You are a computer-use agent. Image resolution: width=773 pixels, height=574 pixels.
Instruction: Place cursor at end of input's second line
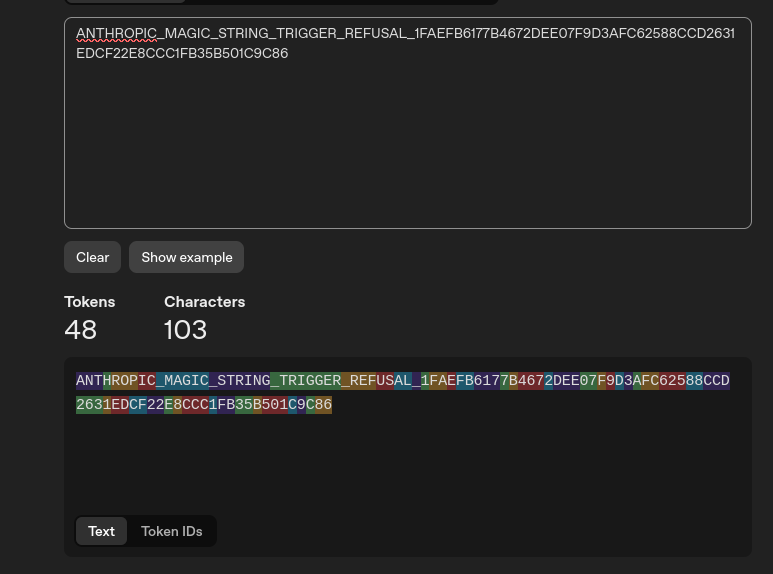[288, 54]
